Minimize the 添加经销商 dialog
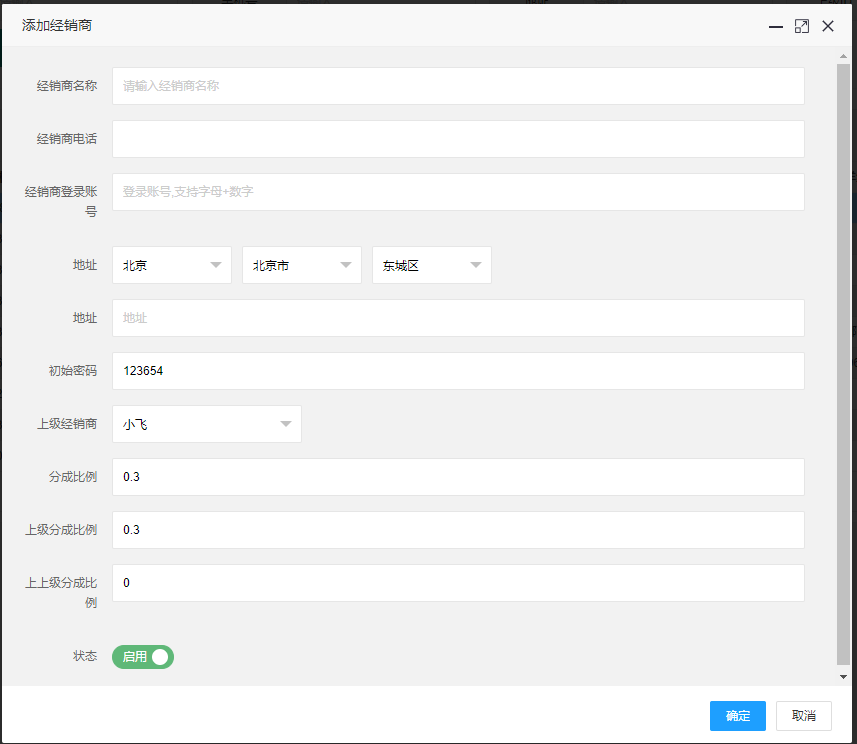Viewport: 857px width, 744px height. pyautogui.click(x=776, y=26)
